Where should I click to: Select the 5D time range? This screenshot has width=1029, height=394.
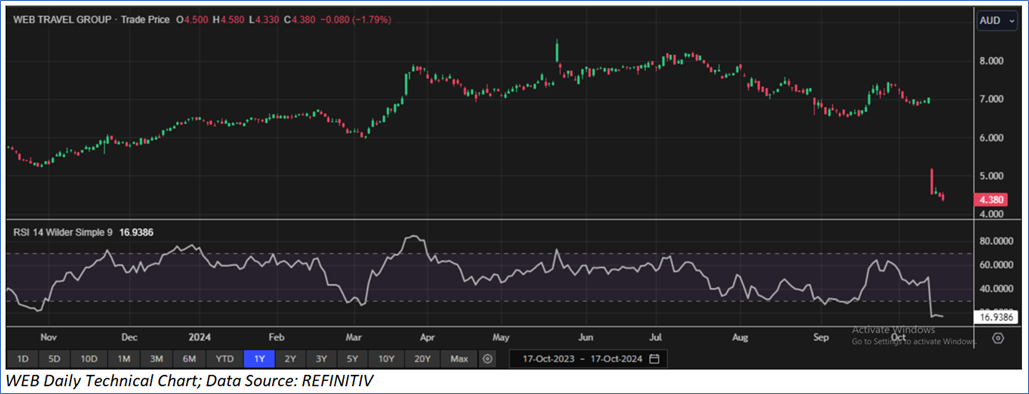click(54, 359)
